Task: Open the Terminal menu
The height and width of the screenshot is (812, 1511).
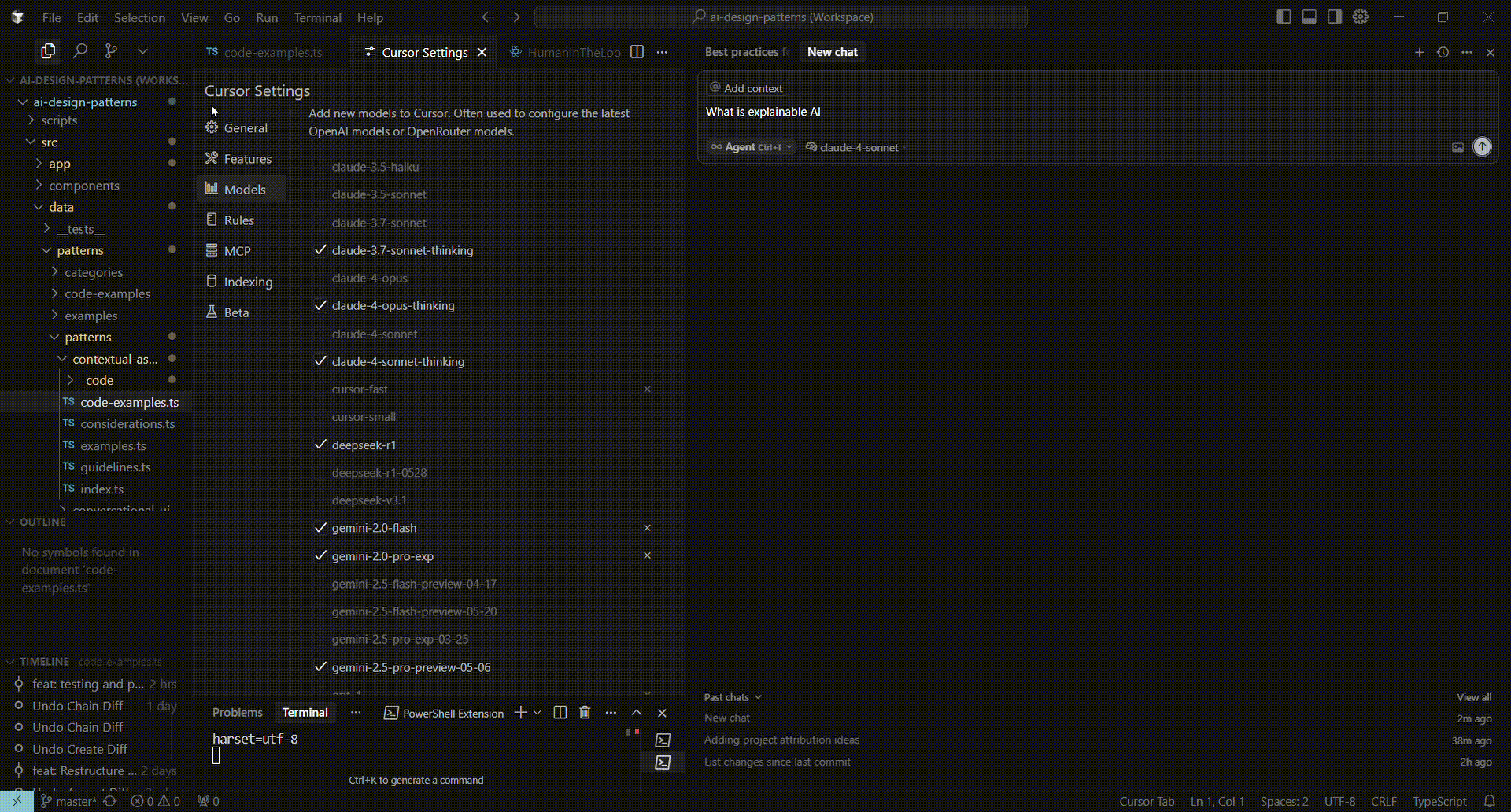Action: [x=317, y=17]
